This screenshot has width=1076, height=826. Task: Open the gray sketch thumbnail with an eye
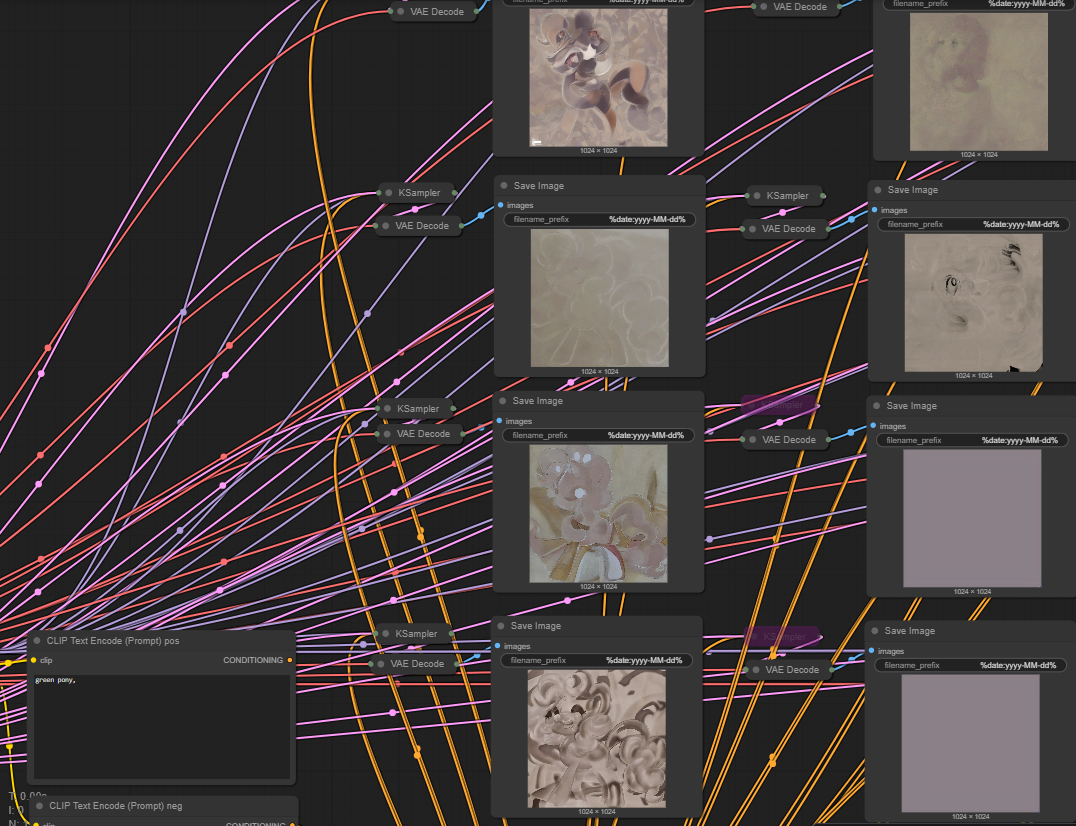(974, 303)
